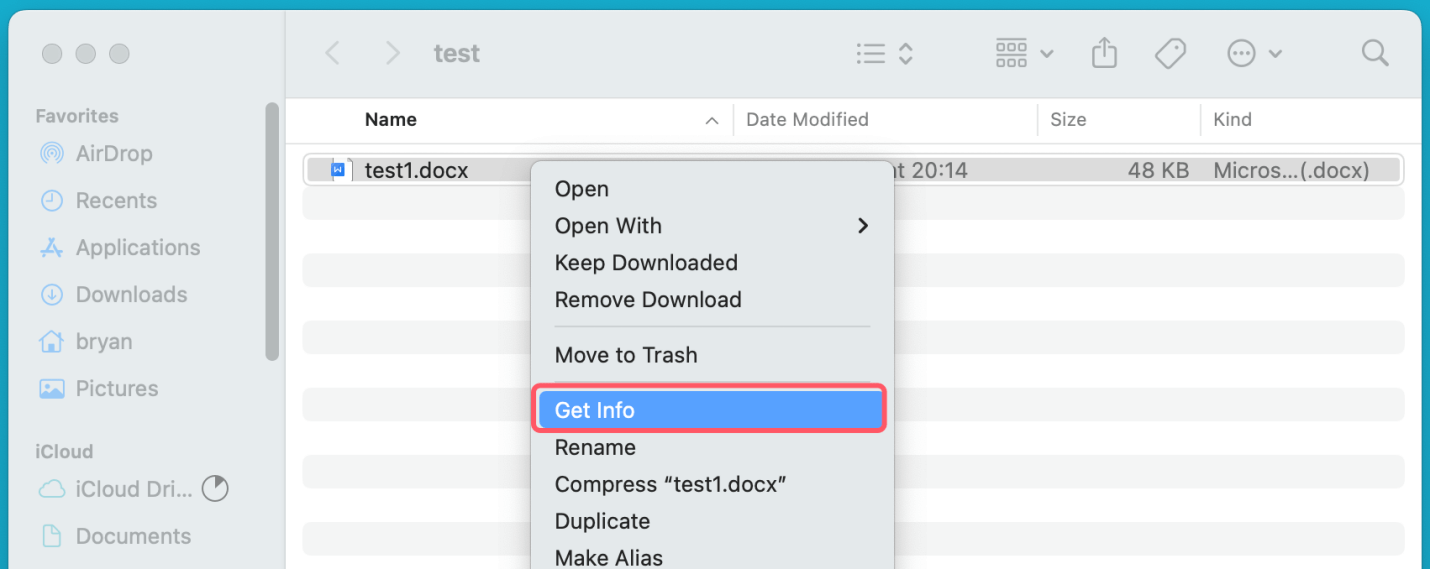The height and width of the screenshot is (569, 1430).
Task: Open the list view switcher dropdown
Action: coord(885,53)
